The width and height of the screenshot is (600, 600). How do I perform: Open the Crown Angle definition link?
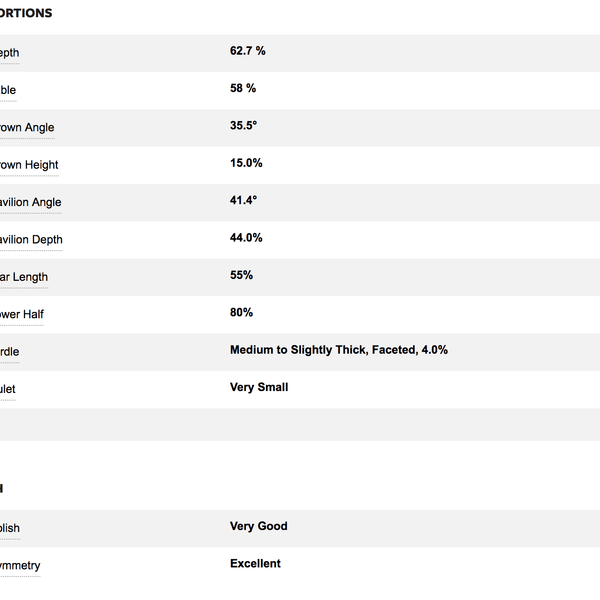pyautogui.click(x=27, y=128)
